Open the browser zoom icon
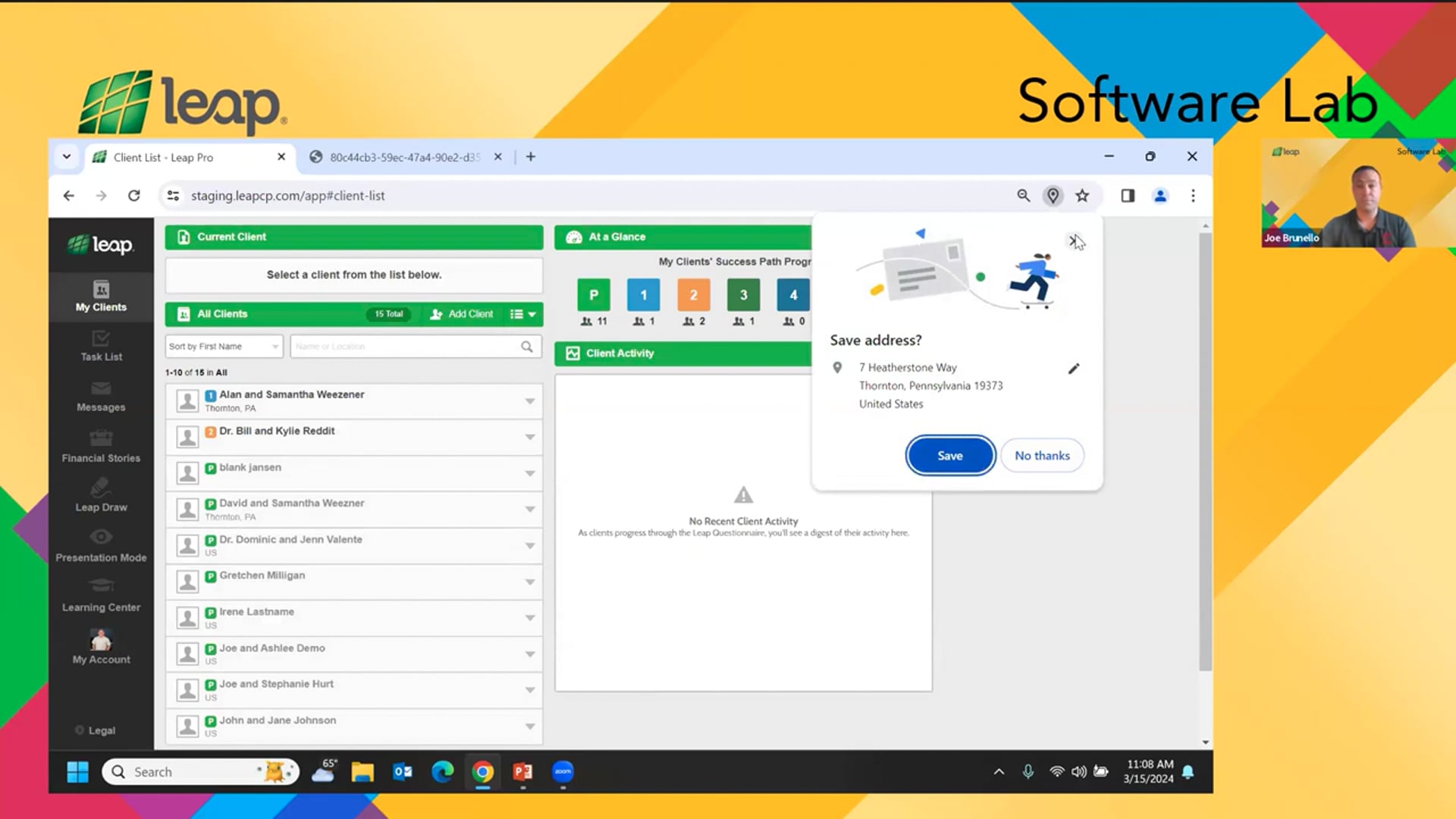Viewport: 1456px width, 819px height. tap(1024, 196)
